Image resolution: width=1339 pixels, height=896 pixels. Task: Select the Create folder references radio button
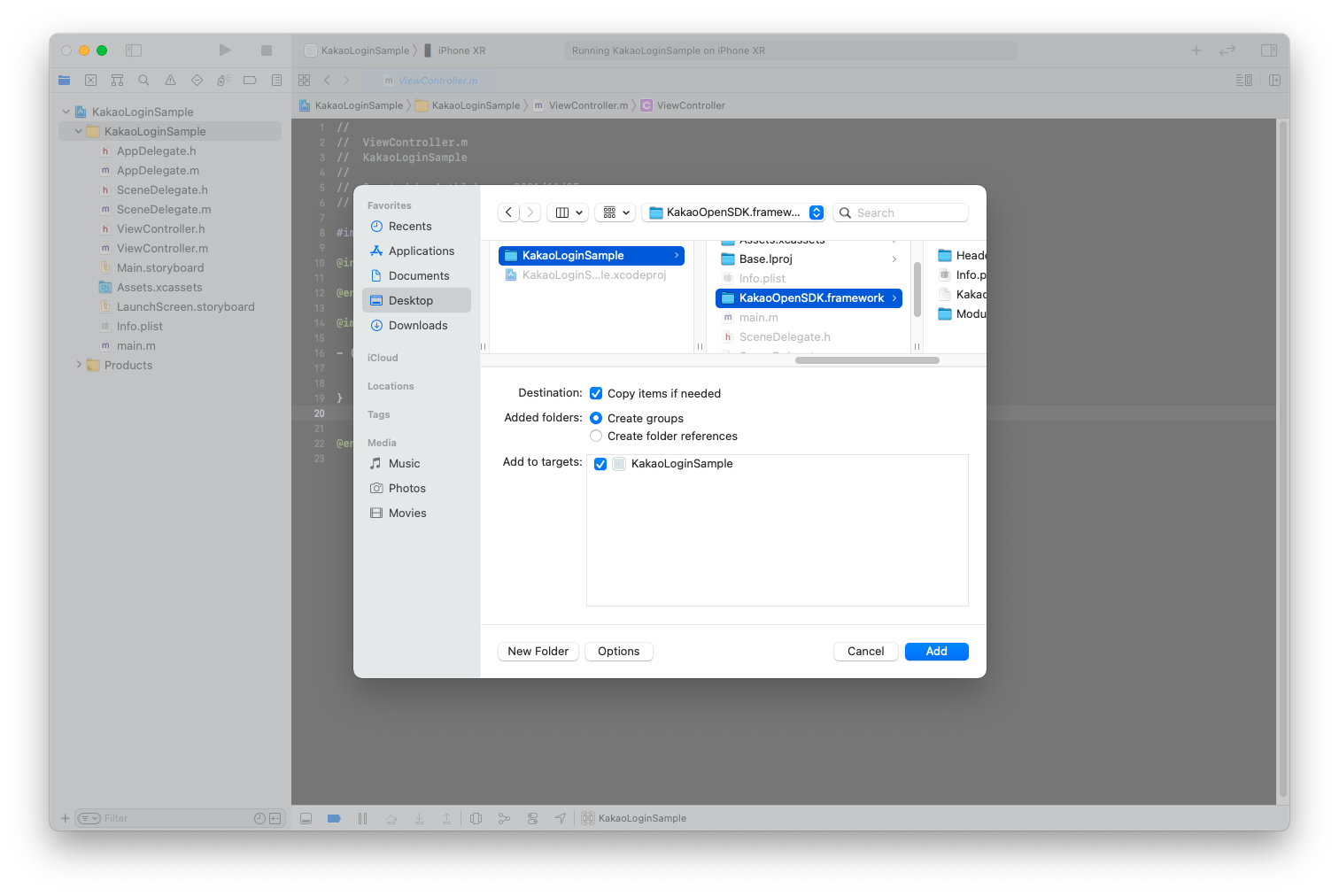click(596, 436)
